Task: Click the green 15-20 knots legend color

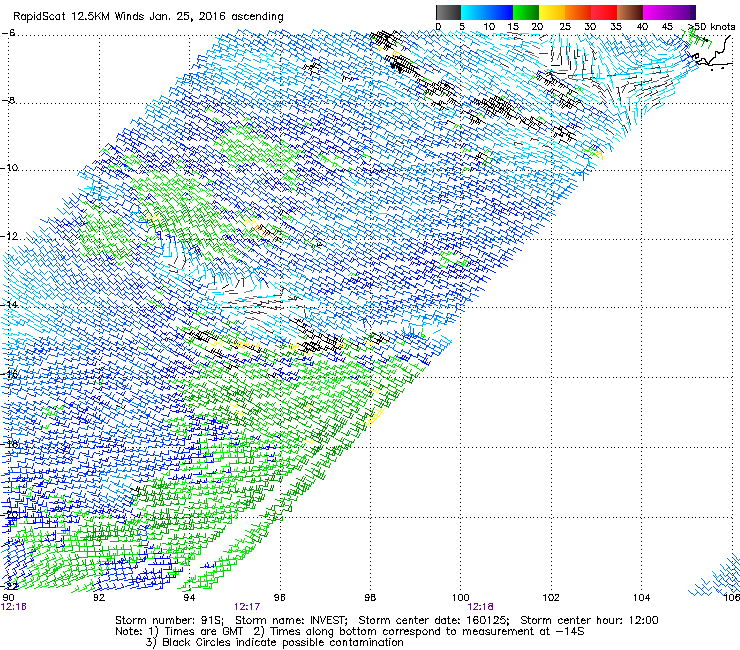Action: point(526,12)
